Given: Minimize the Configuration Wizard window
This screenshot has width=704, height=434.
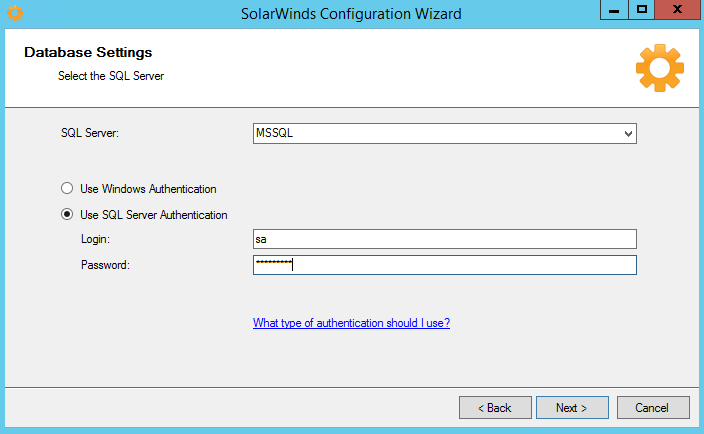Looking at the screenshot, I should tap(614, 10).
